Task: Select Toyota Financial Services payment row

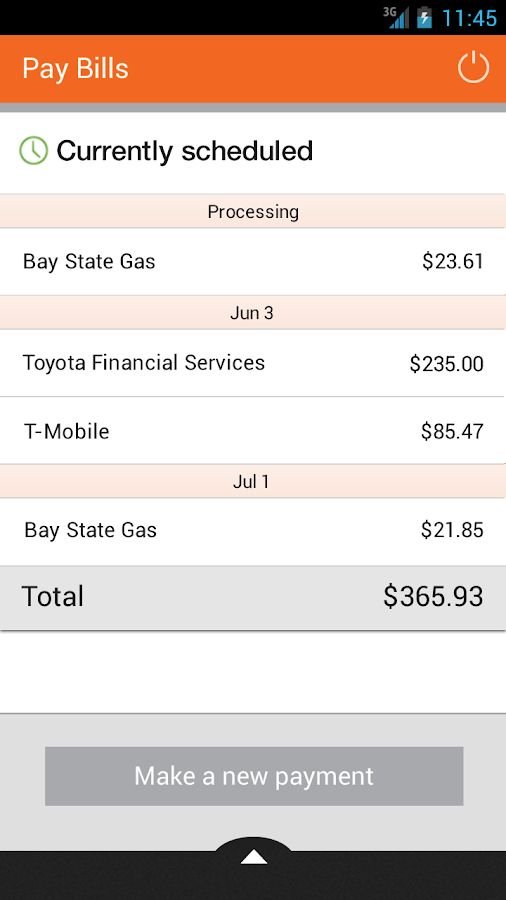Action: 253,363
